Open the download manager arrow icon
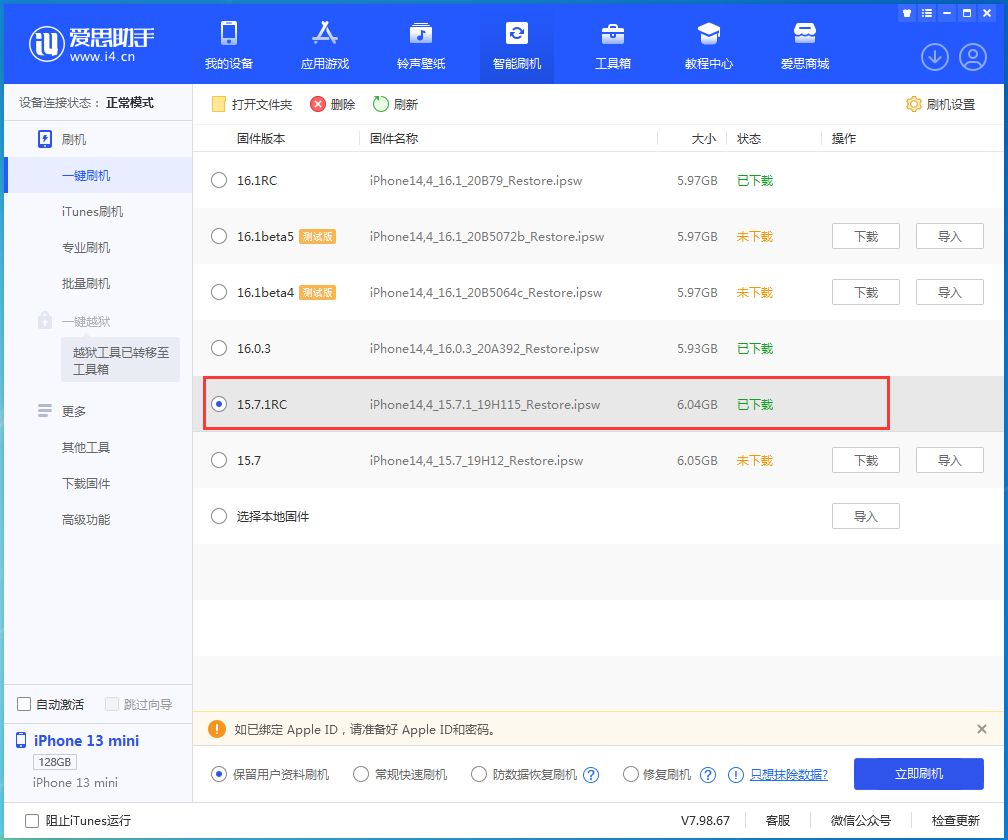This screenshot has height=840, width=1008. click(x=935, y=57)
